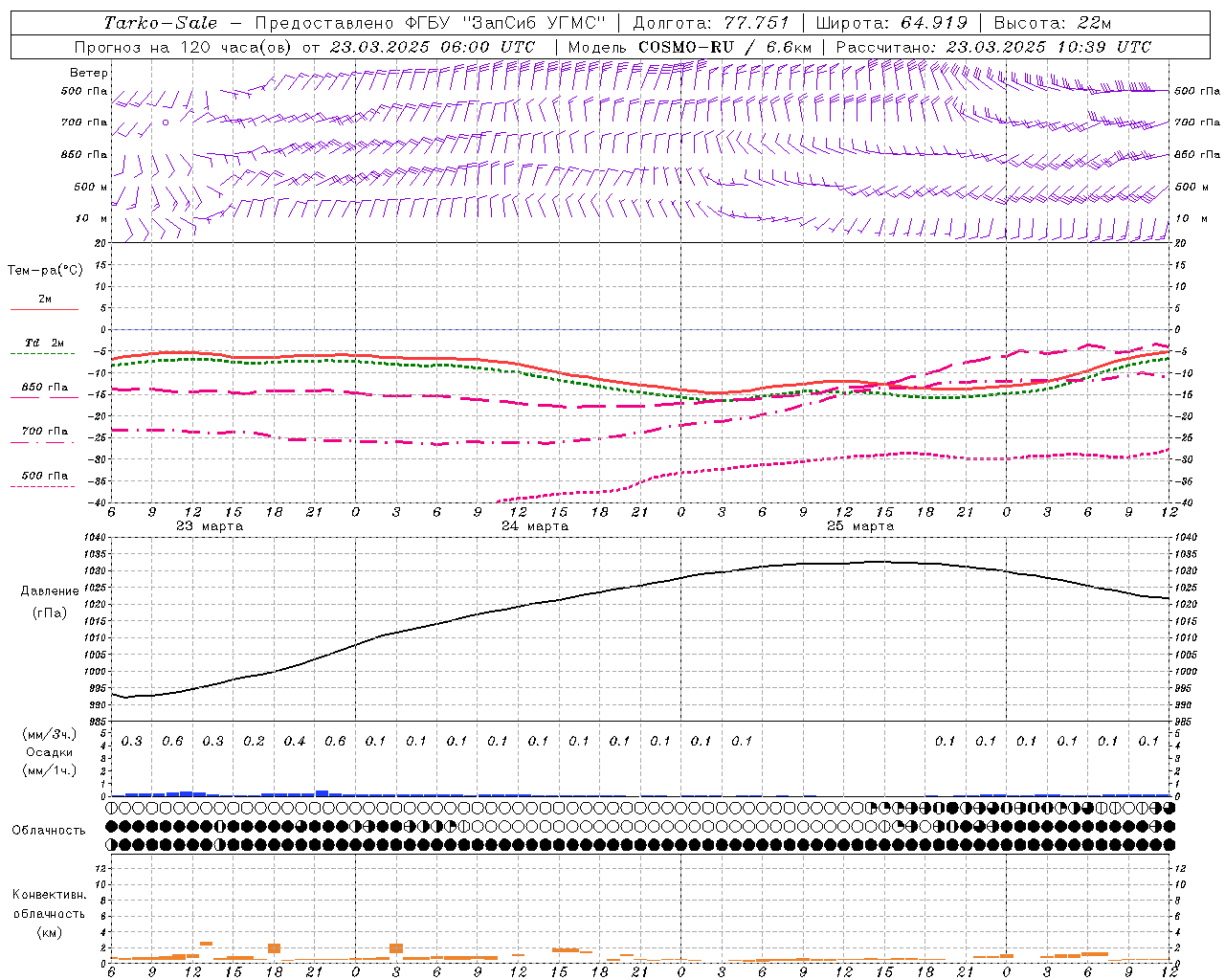Select the 'Широта: 64.919' header field
This screenshot has height=980, width=1225.
coord(892,23)
